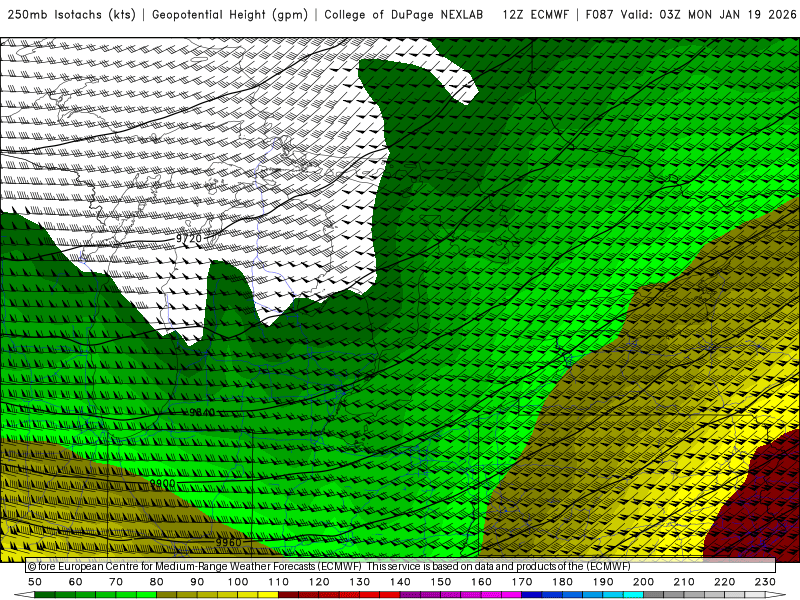Viewport: 800px width, 600px height.
Task: Click the 80 value on the color scale
Action: pos(157,582)
